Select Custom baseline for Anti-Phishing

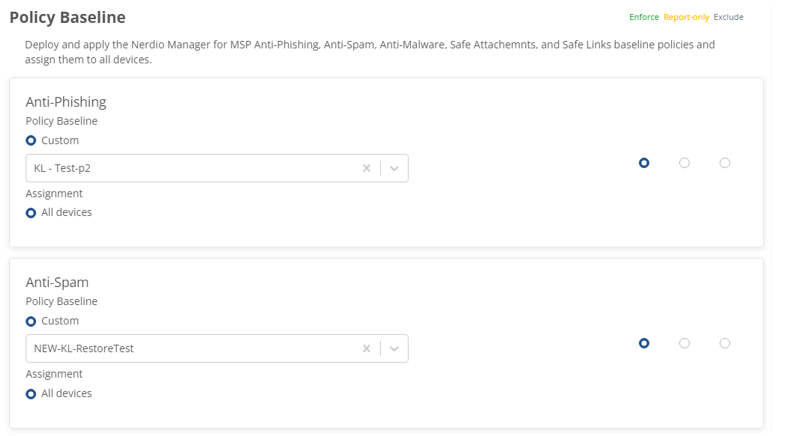pyautogui.click(x=31, y=141)
